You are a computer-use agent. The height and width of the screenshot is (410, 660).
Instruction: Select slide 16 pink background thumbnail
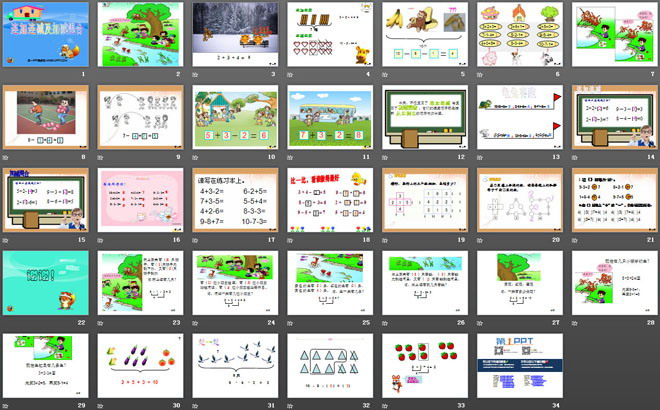coord(141,200)
